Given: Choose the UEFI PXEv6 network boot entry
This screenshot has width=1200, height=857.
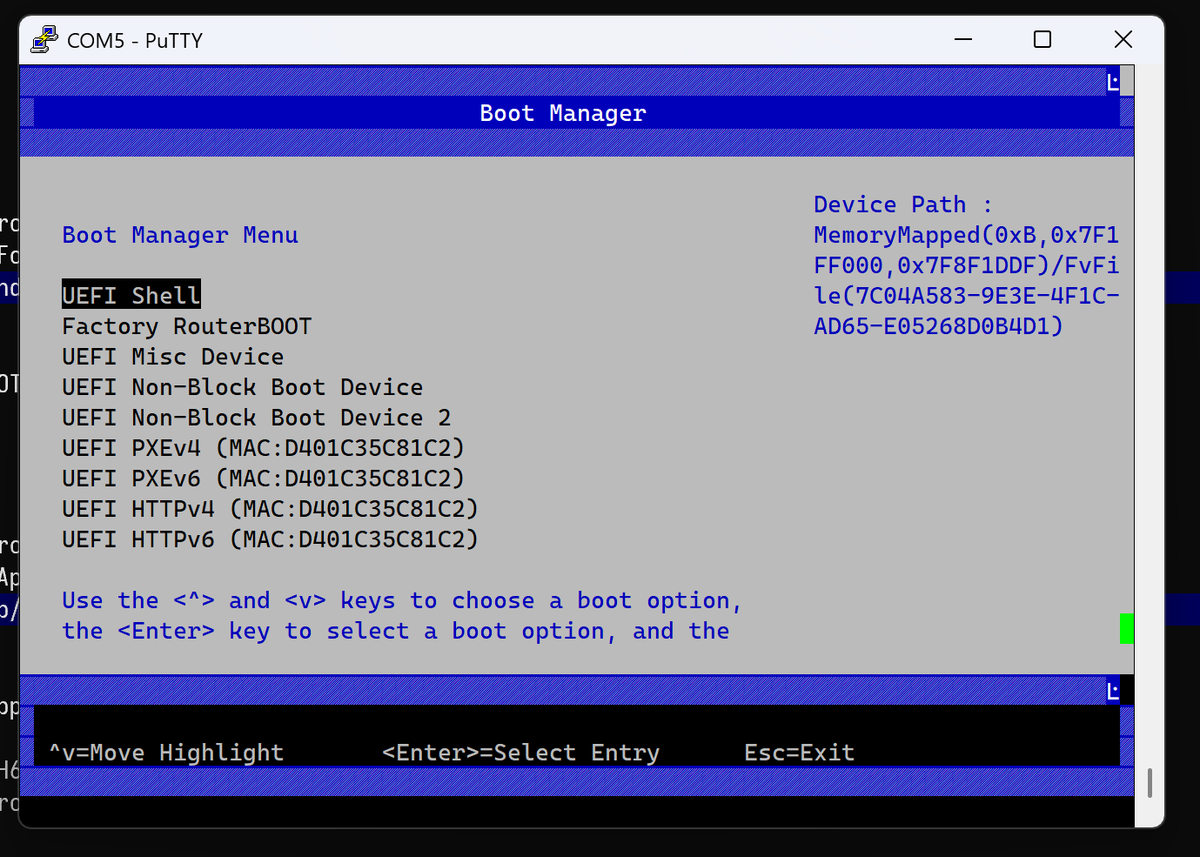Looking at the screenshot, I should point(263,479).
